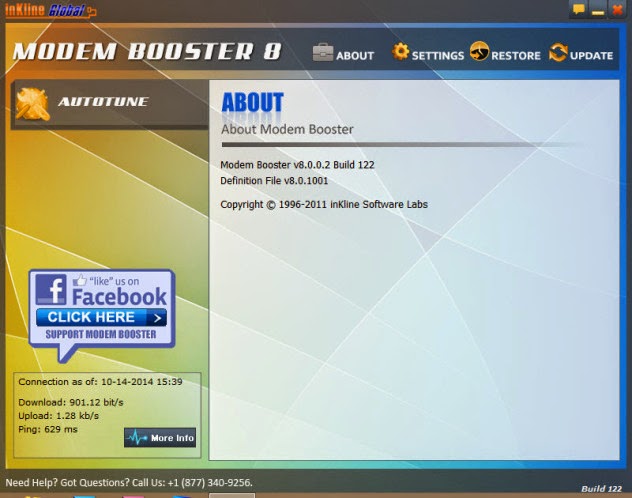The image size is (632, 498).
Task: Close the Modem Booster window
Action: click(x=617, y=9)
